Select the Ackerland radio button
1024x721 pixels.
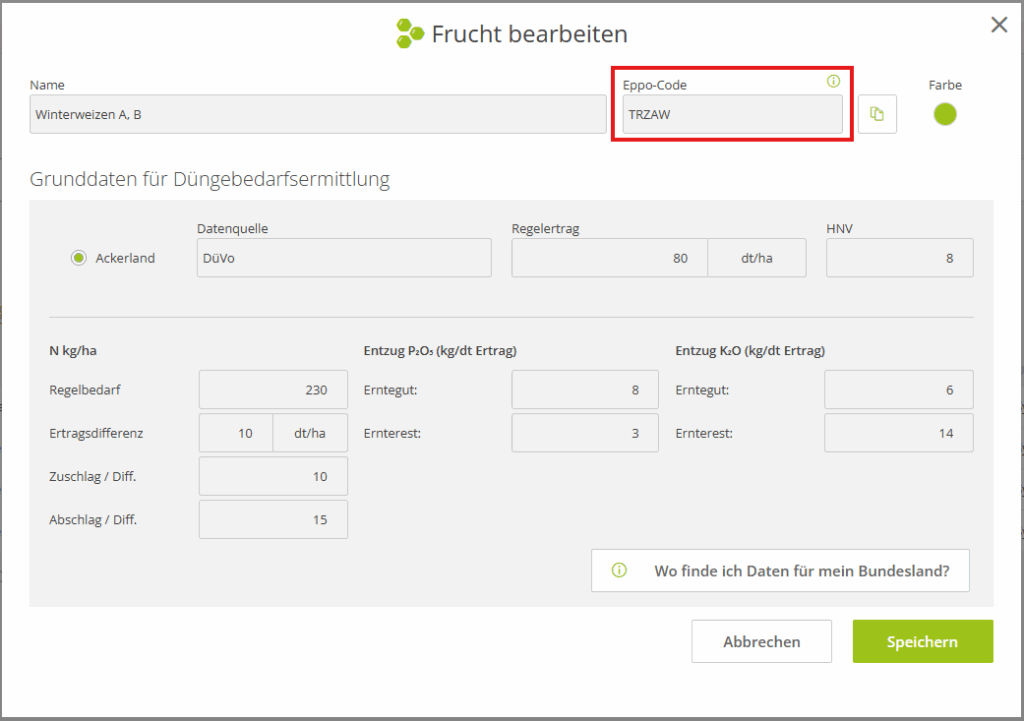(78, 257)
